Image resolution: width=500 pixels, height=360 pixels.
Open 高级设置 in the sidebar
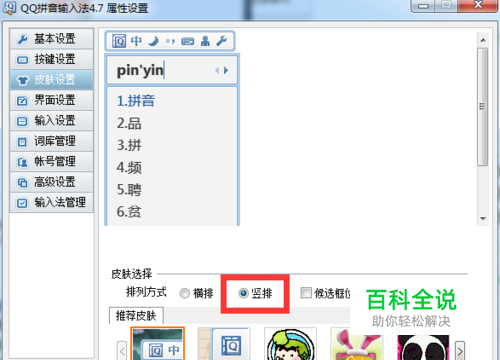pos(51,182)
